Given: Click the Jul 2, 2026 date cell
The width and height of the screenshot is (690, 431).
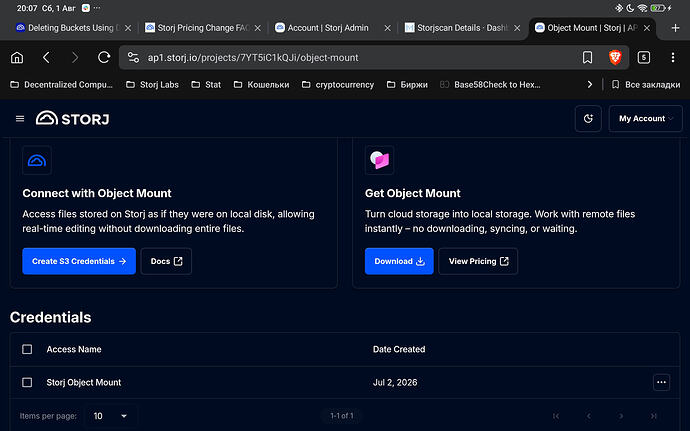Looking at the screenshot, I should coord(395,382).
